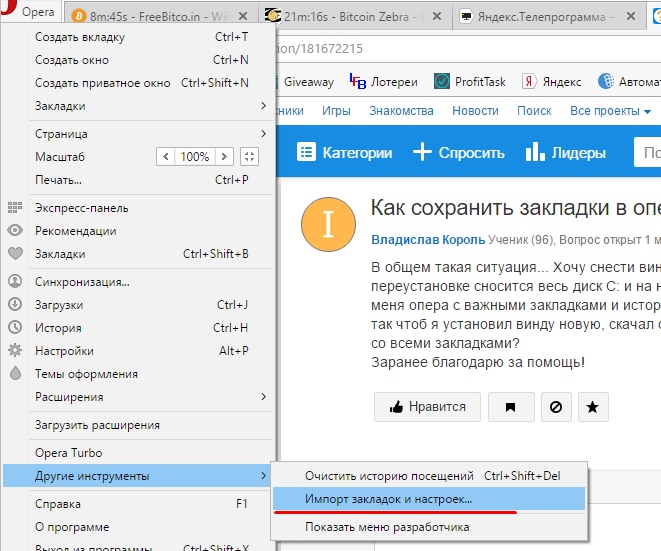Click the download arrow icon beside Загрузки
Image resolution: width=661 pixels, height=551 pixels.
pyautogui.click(x=15, y=304)
